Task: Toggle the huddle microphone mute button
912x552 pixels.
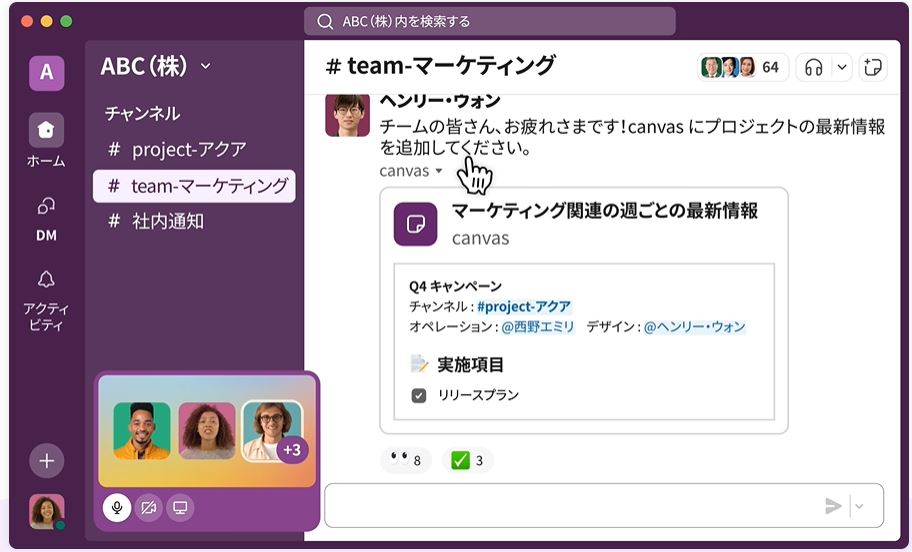Action: click(x=117, y=508)
